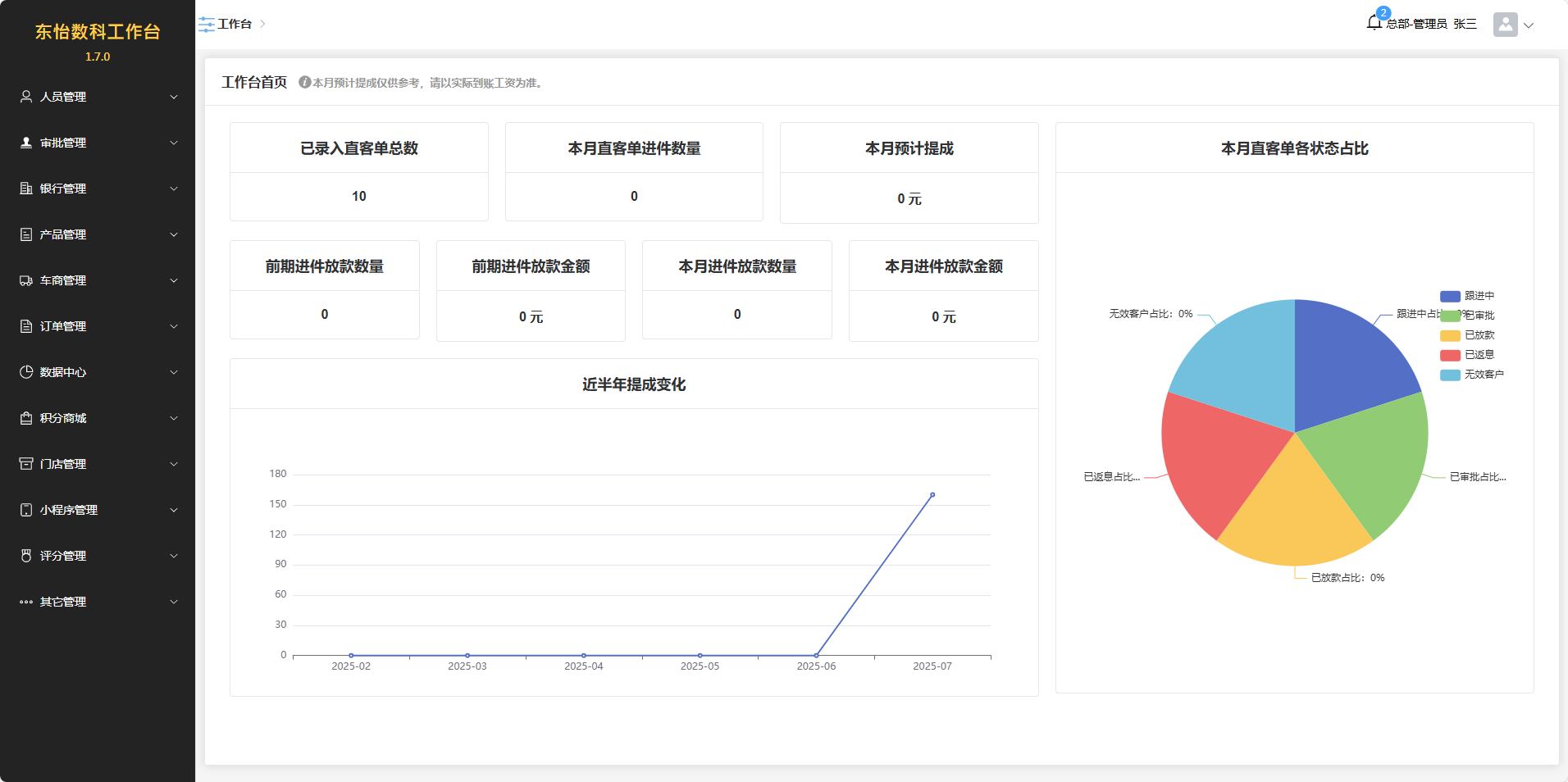Click the user avatar icon
The width and height of the screenshot is (1568, 782).
click(1505, 25)
